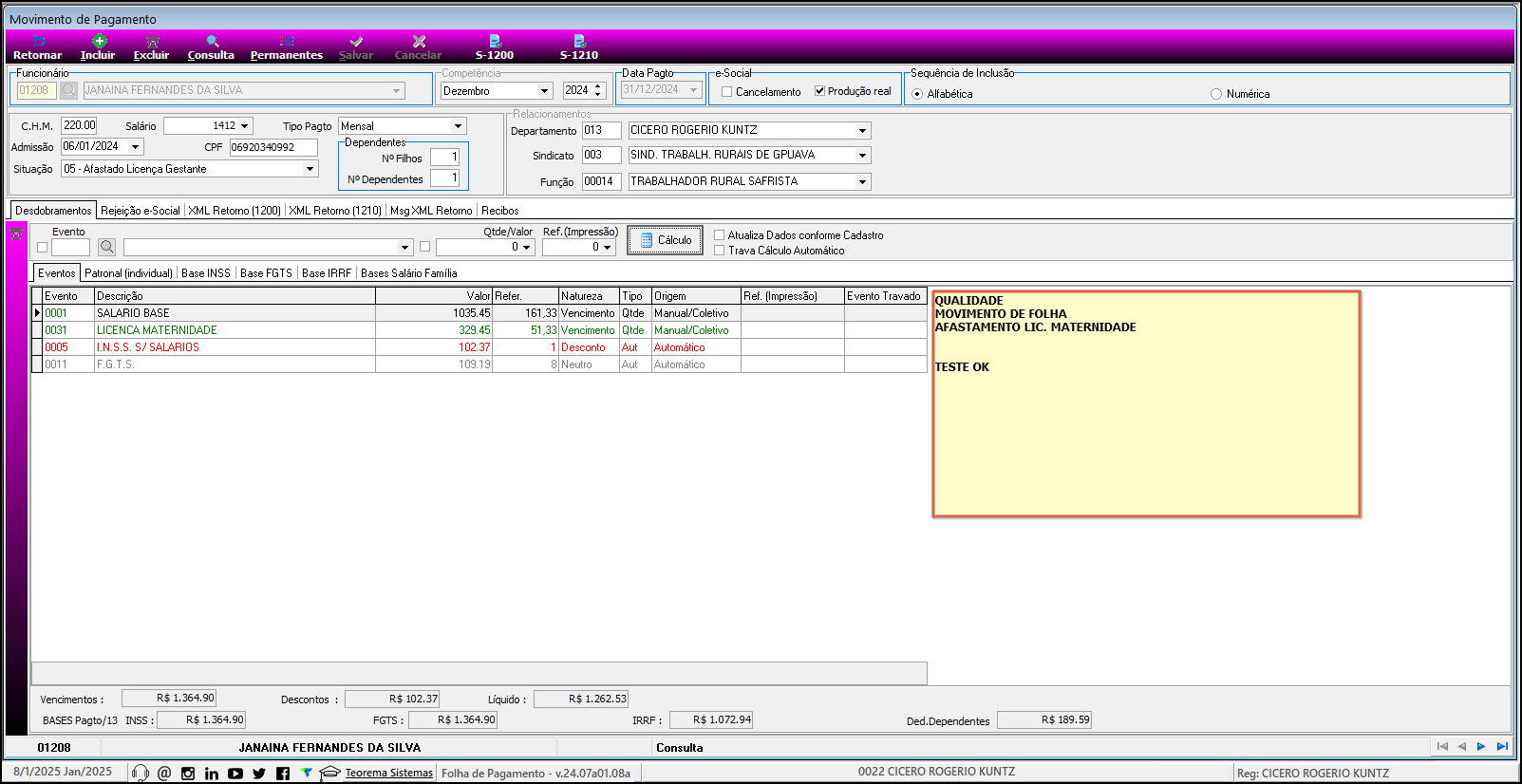Open the Msg XML Retorno tab
The image size is (1522, 784).
(x=431, y=211)
